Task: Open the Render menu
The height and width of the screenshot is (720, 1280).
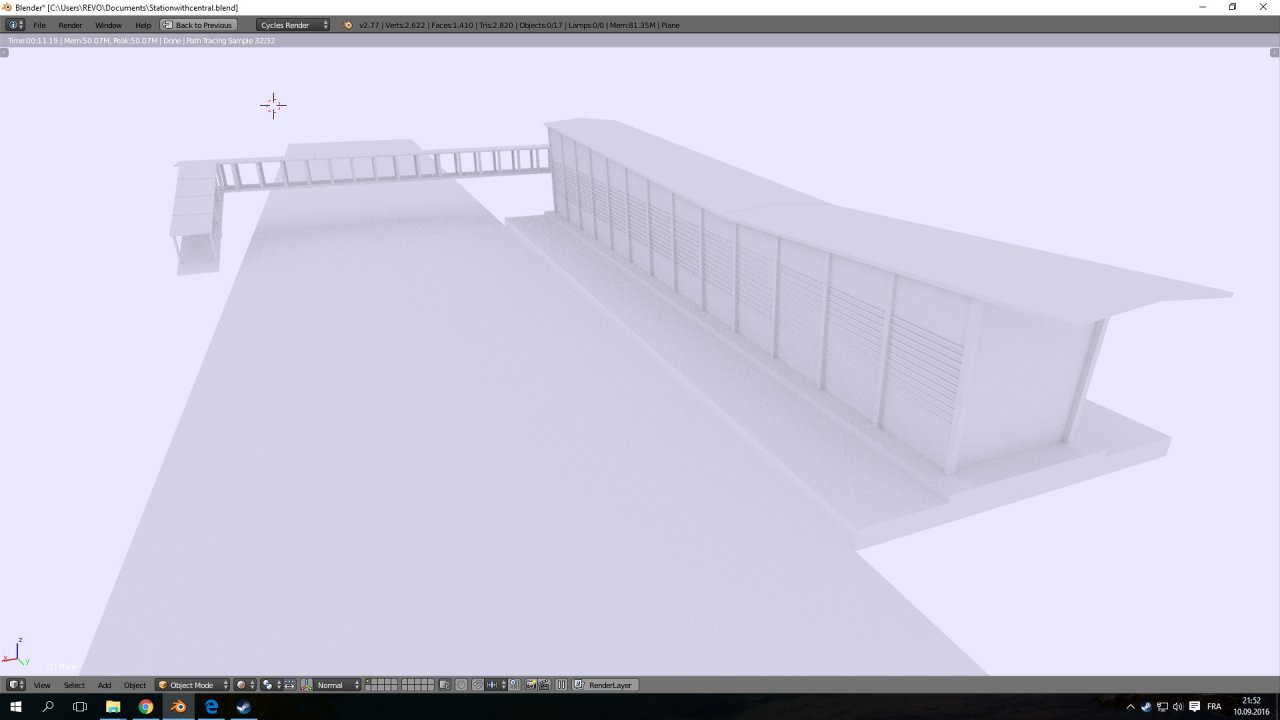Action: click(x=70, y=25)
